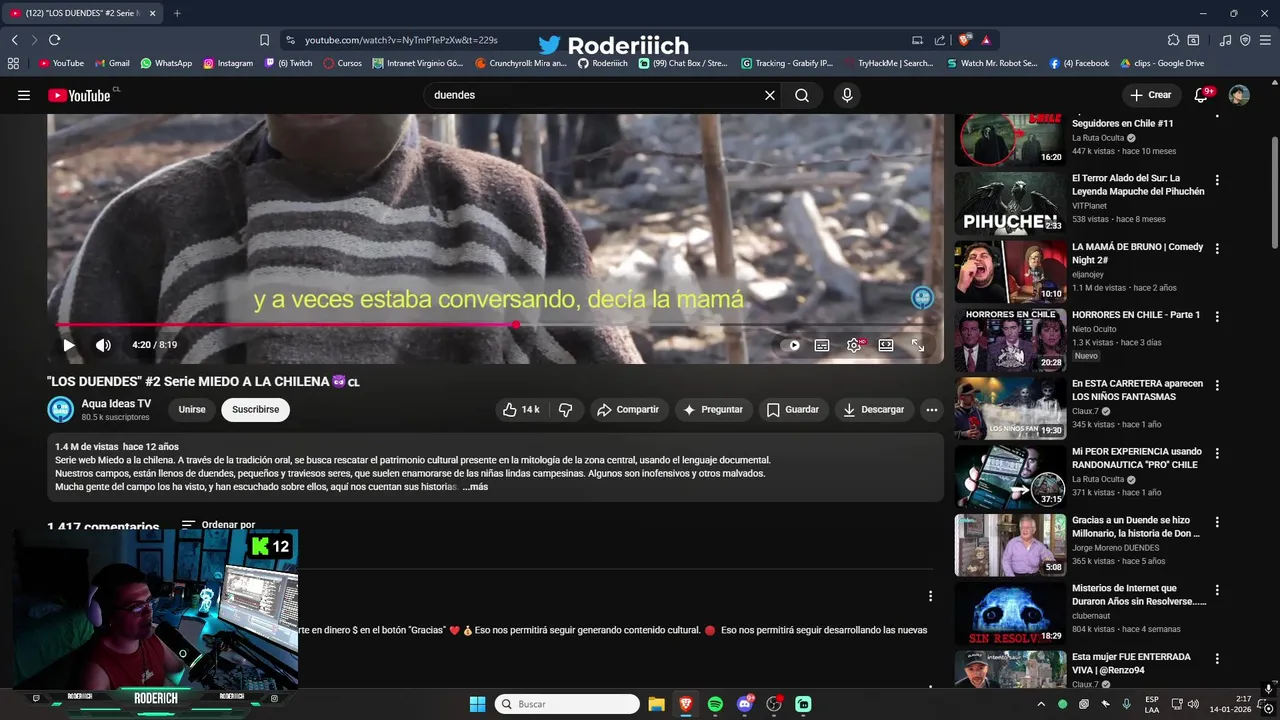Go back in browser history
Screen dimensions: 1280x720
[x=14, y=40]
